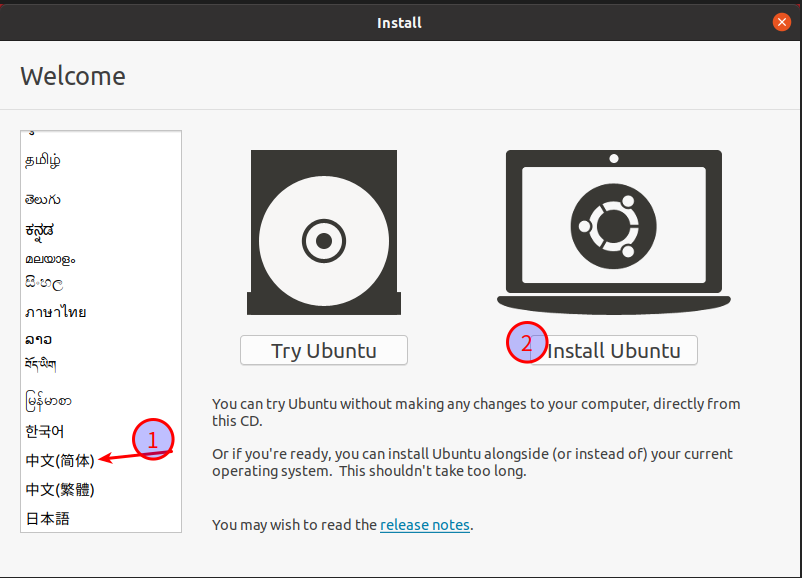Screen dimensions: 802x578
Task: Choose ಕನ್ನಡ in the language list
Action: coord(41,230)
